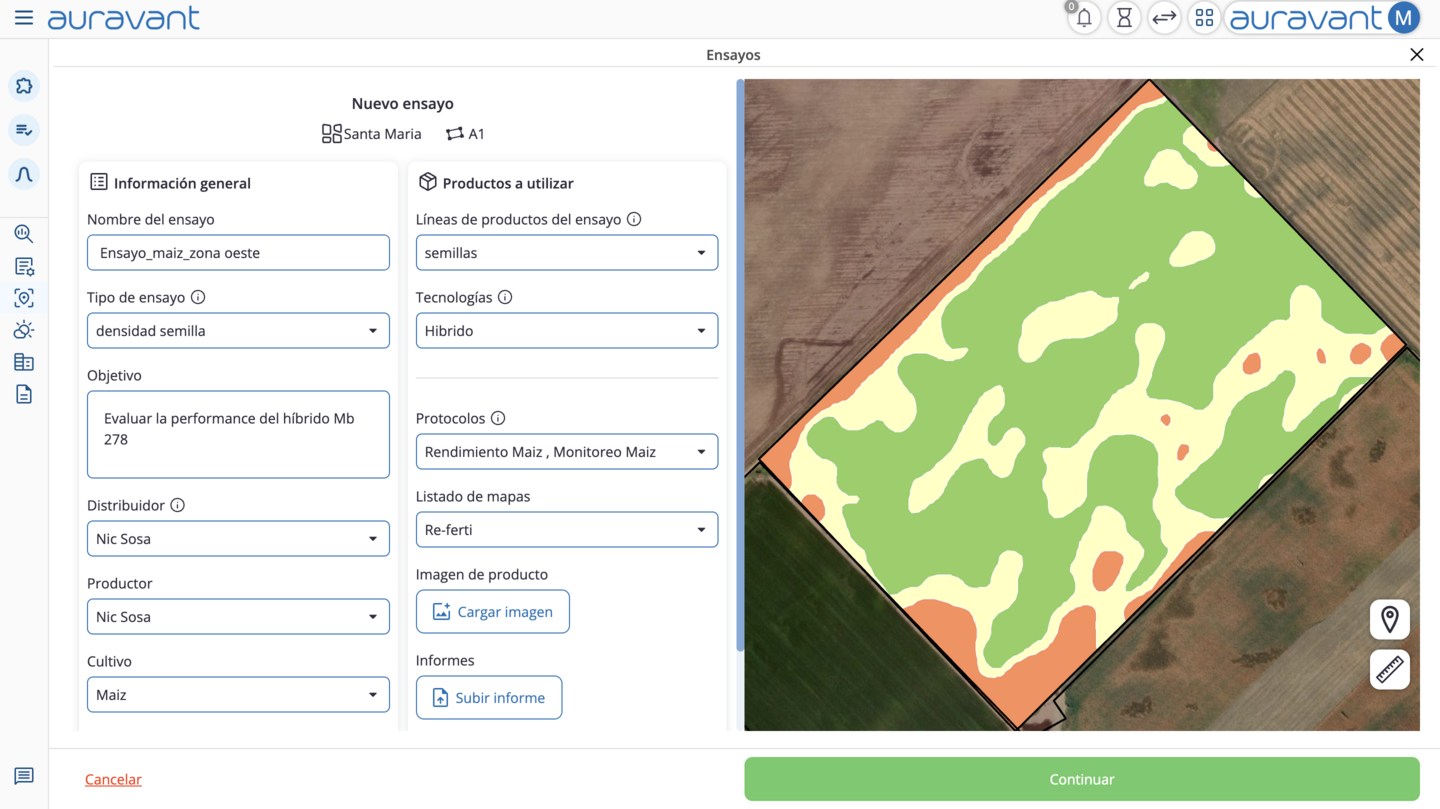Click the Cargar imagen button
Screen dimensions: 1440x809
point(493,612)
